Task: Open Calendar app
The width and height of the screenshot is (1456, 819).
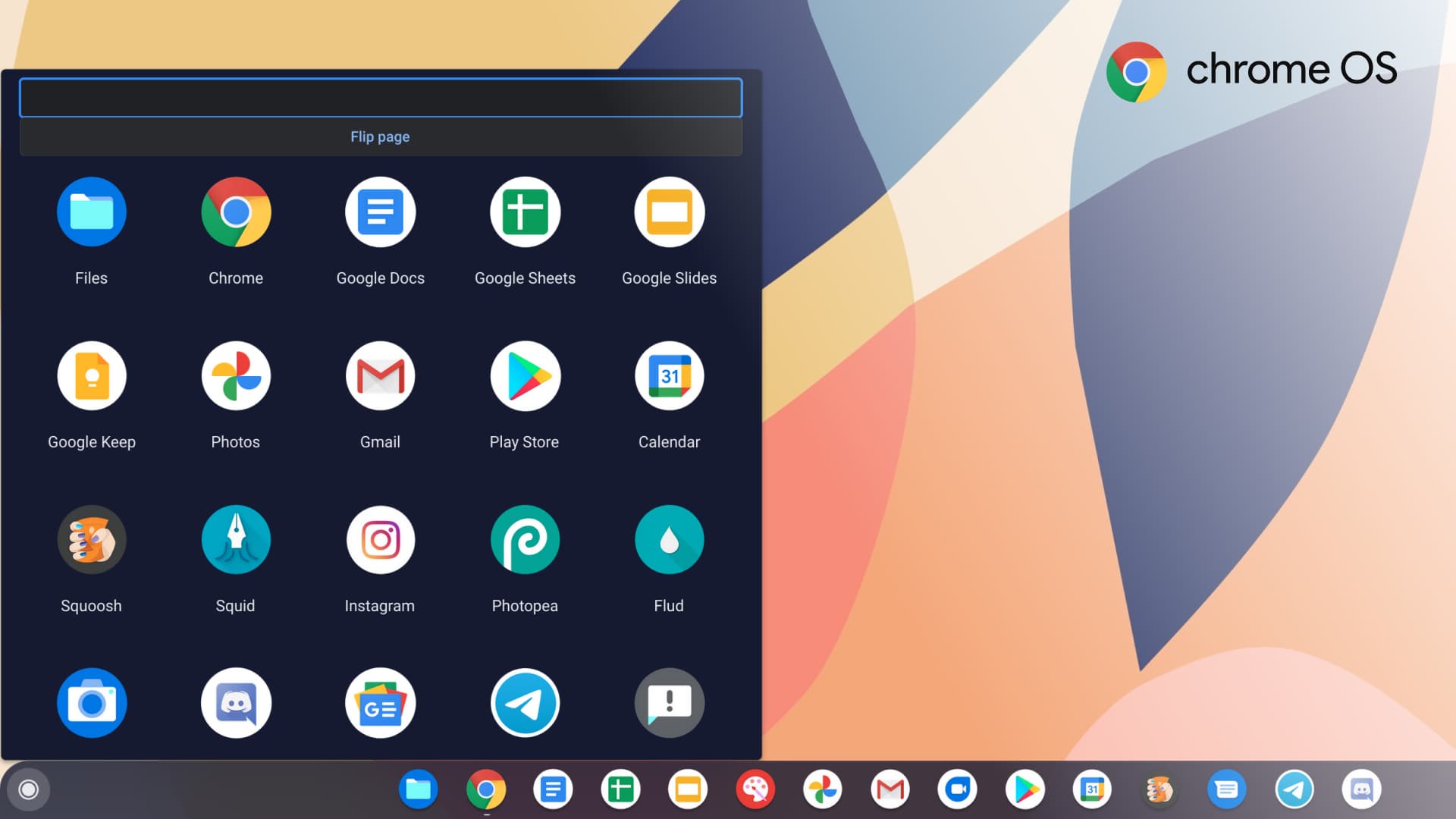Action: point(669,376)
